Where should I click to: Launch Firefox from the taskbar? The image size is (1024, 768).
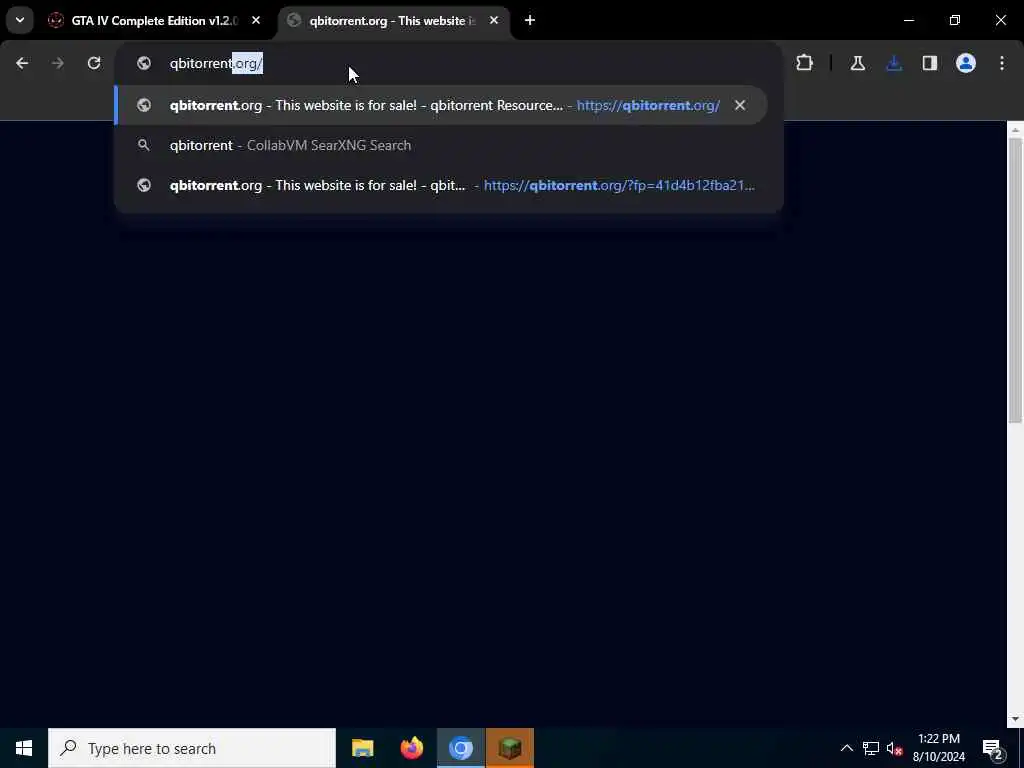(x=411, y=748)
